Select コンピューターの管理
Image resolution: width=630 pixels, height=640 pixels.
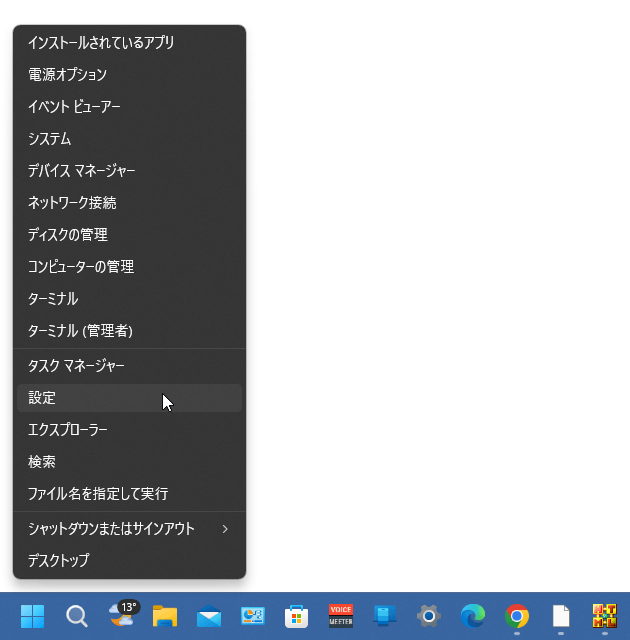[129, 267]
